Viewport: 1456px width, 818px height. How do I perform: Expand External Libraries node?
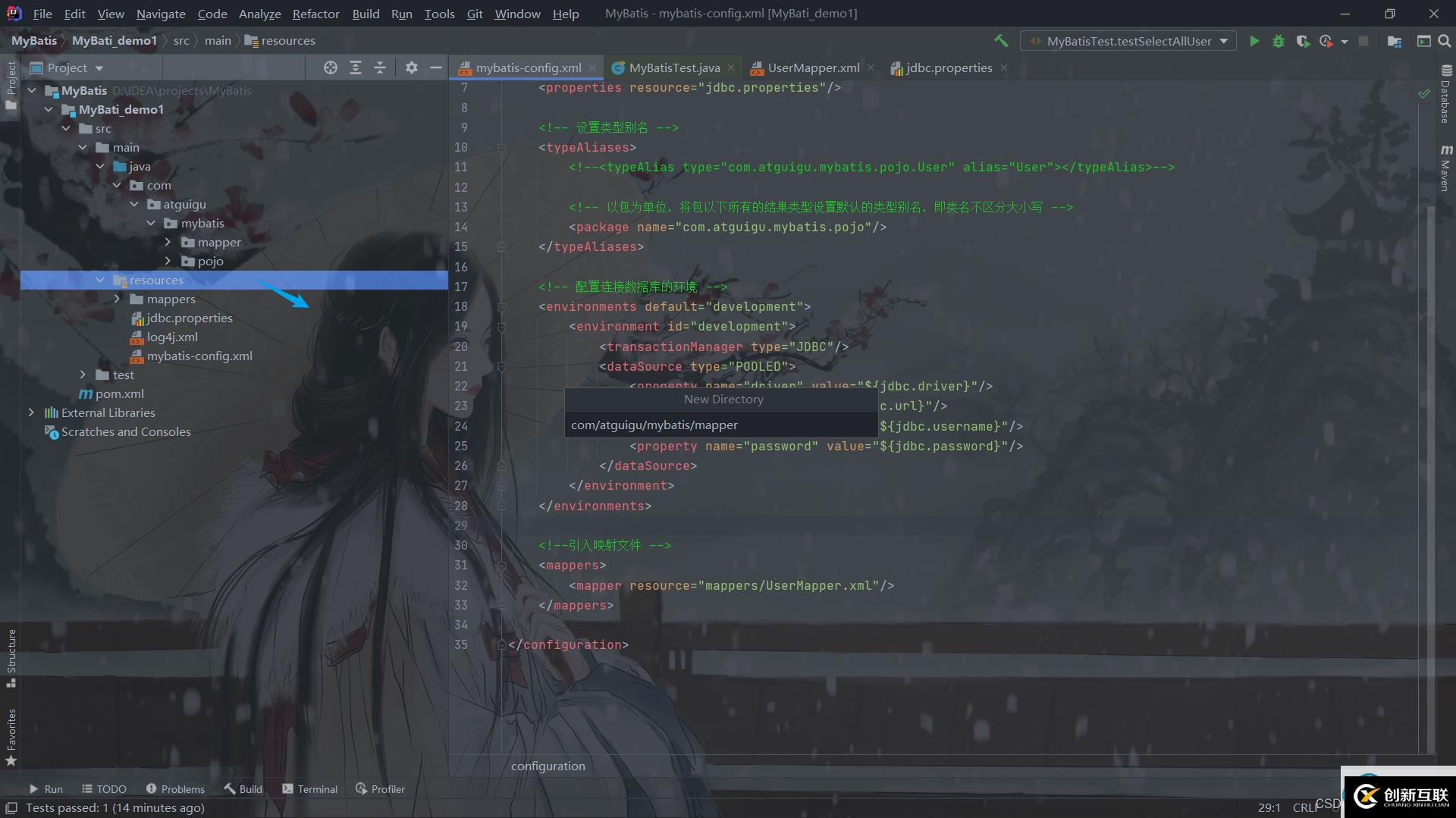tap(31, 412)
